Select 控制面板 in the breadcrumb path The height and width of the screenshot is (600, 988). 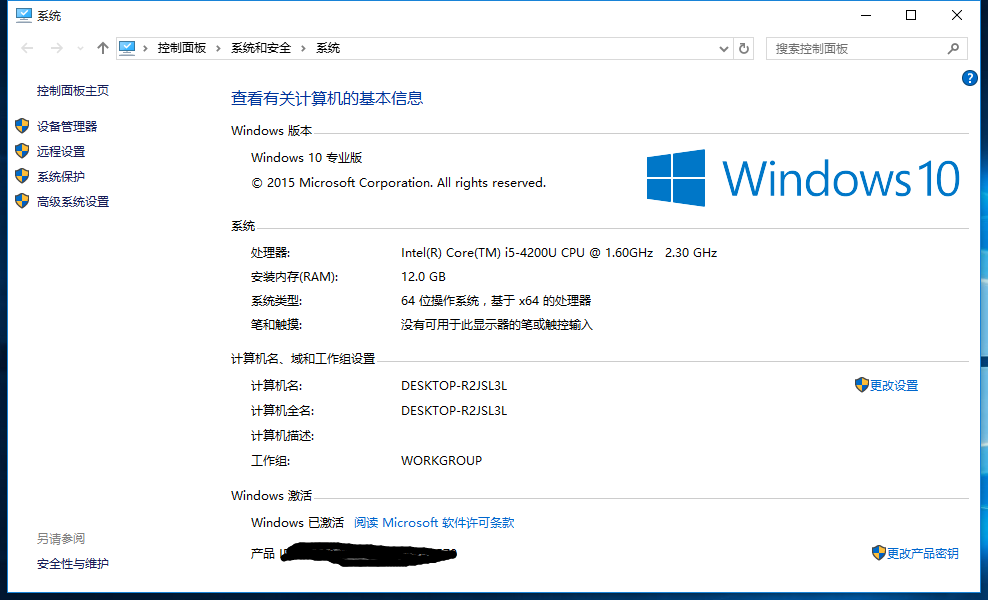click(x=182, y=48)
